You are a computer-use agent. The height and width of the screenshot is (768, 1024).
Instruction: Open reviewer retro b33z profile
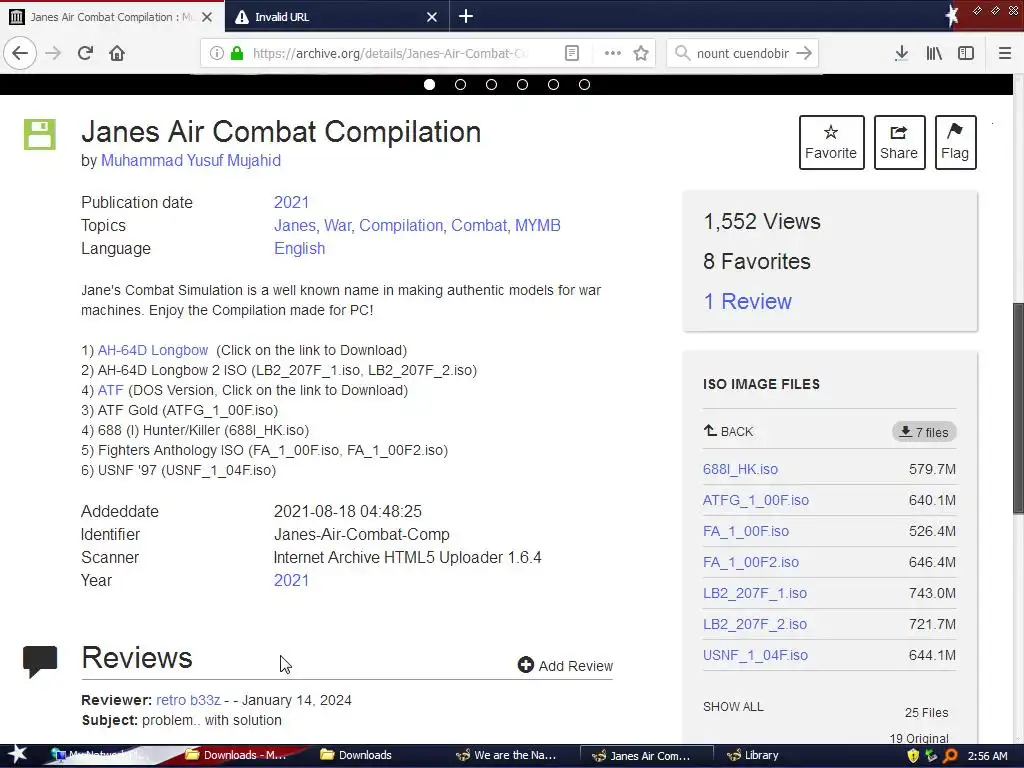(x=188, y=700)
